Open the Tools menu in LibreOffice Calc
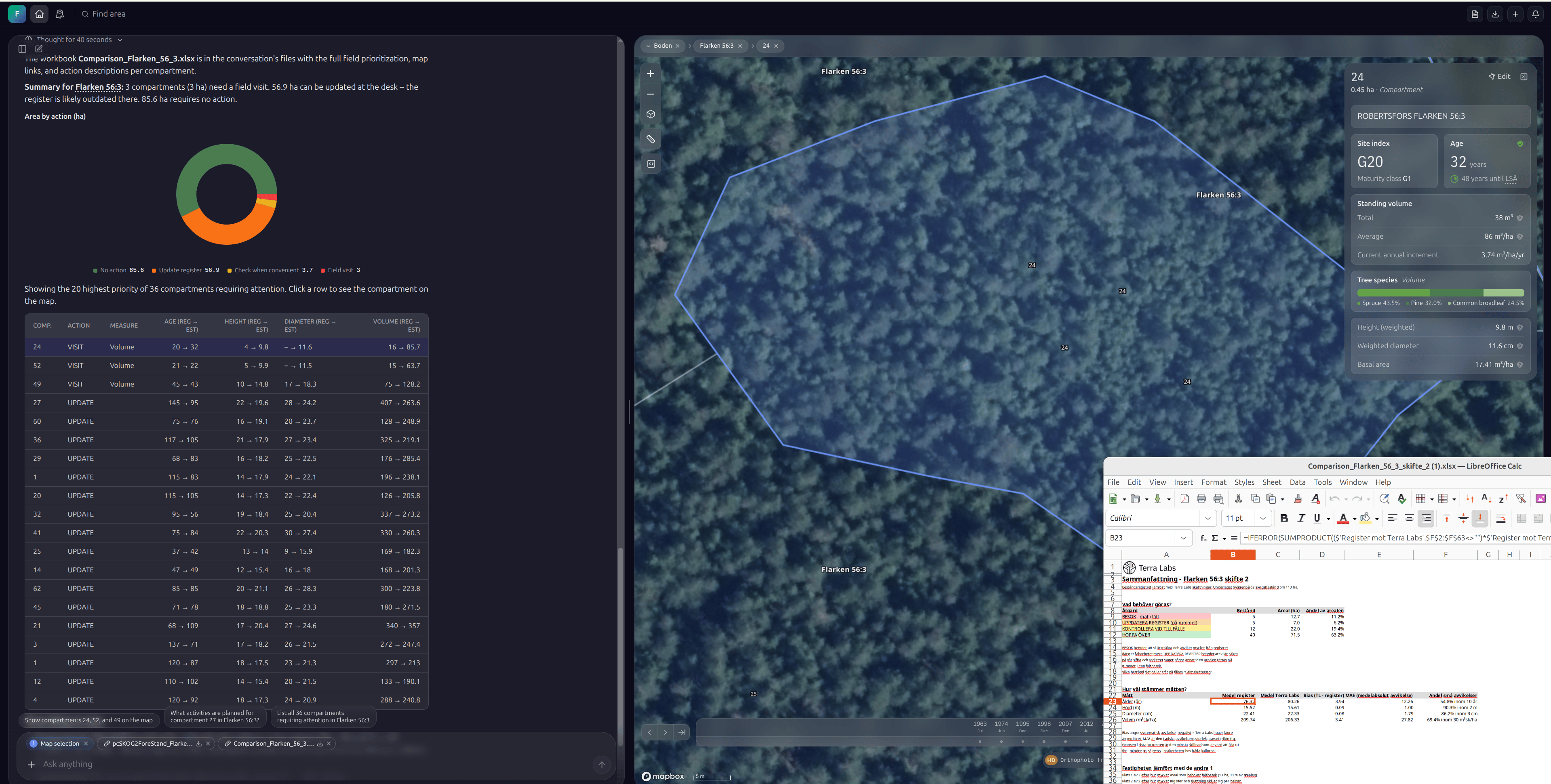 click(x=1322, y=483)
